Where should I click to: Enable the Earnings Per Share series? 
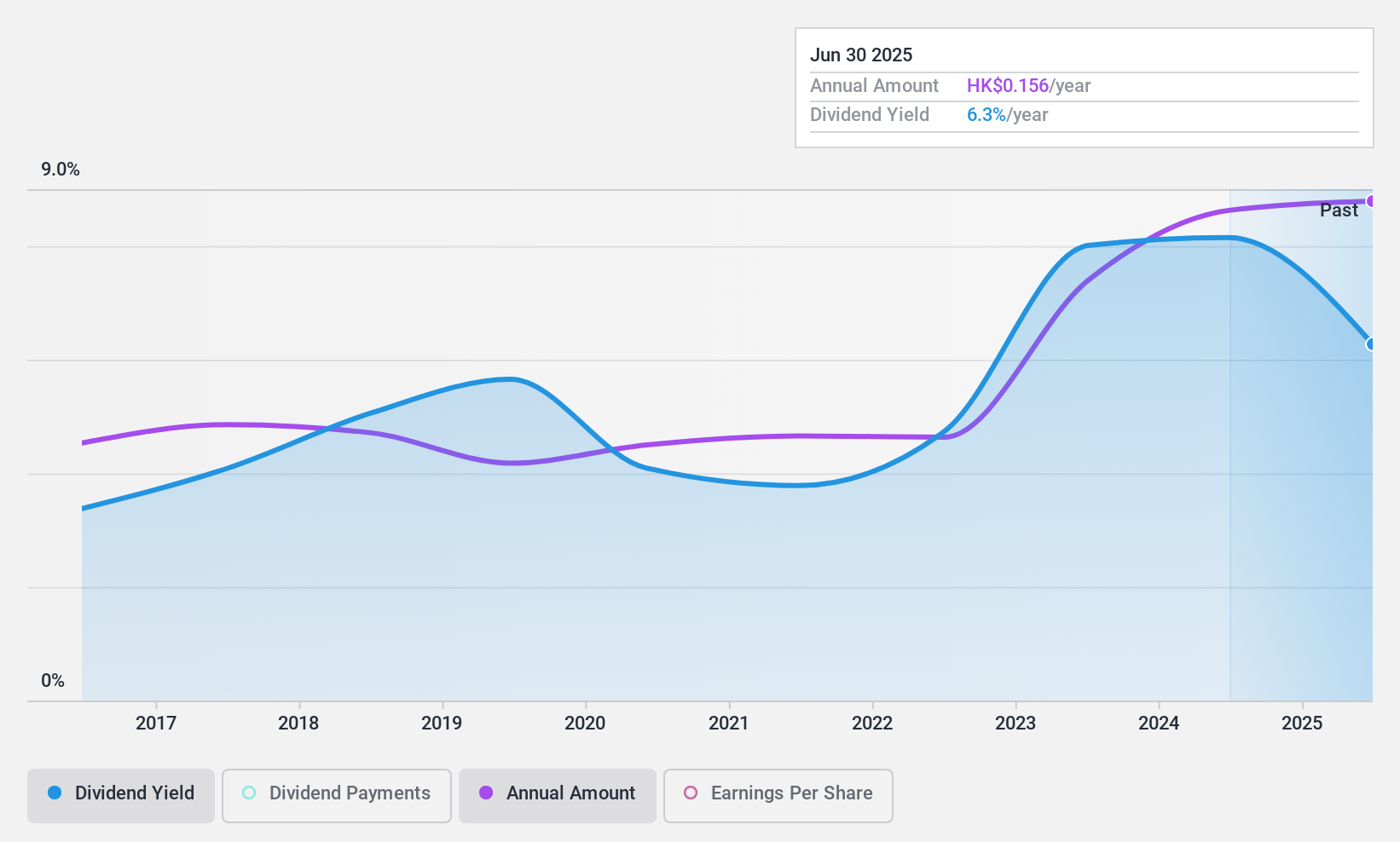(x=778, y=796)
